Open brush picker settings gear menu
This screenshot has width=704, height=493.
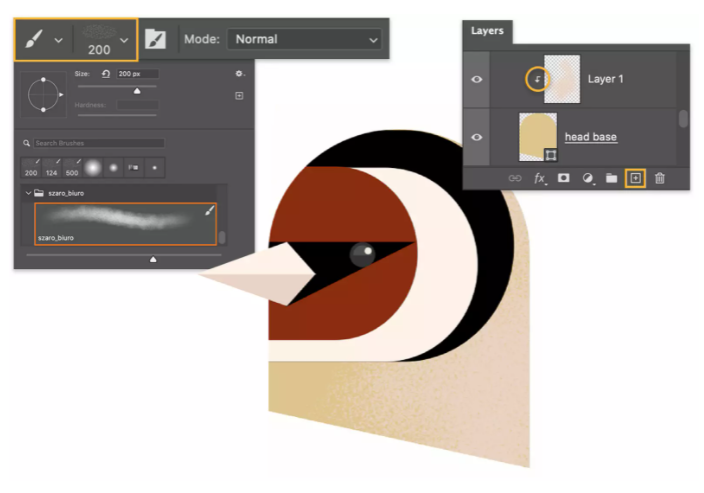239,74
